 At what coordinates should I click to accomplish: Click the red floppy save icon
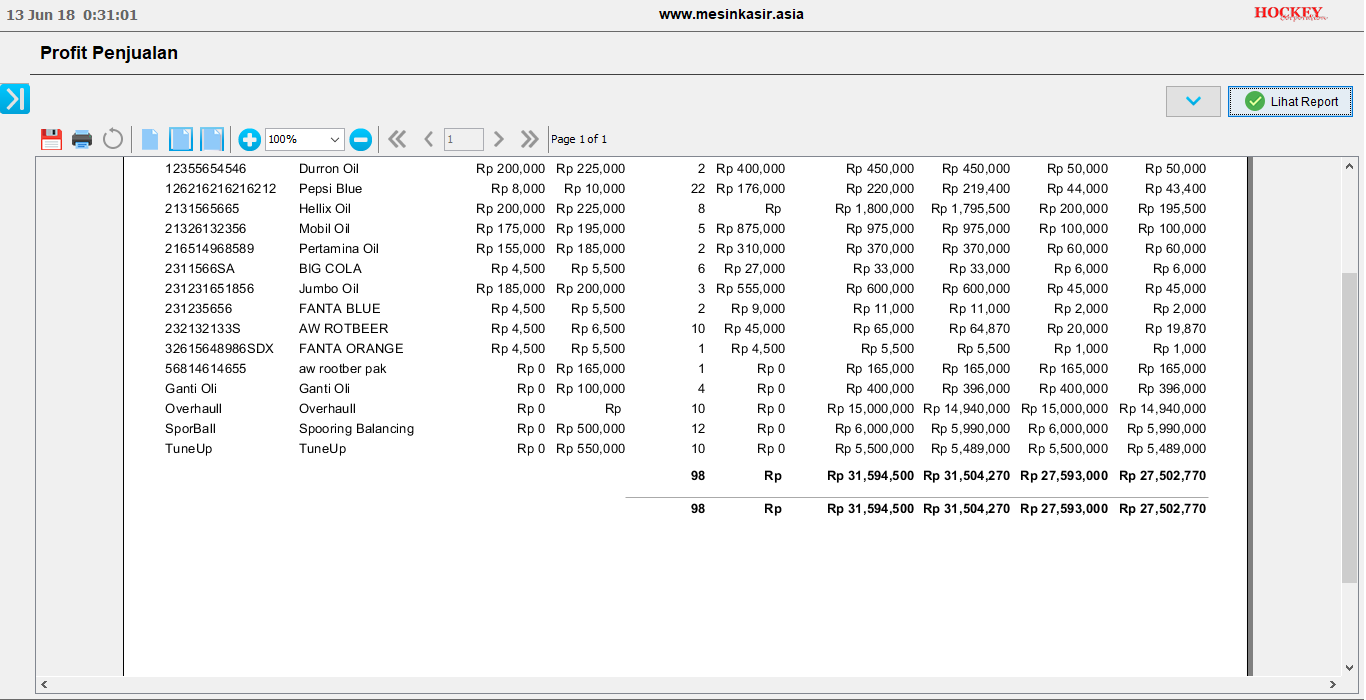point(51,139)
